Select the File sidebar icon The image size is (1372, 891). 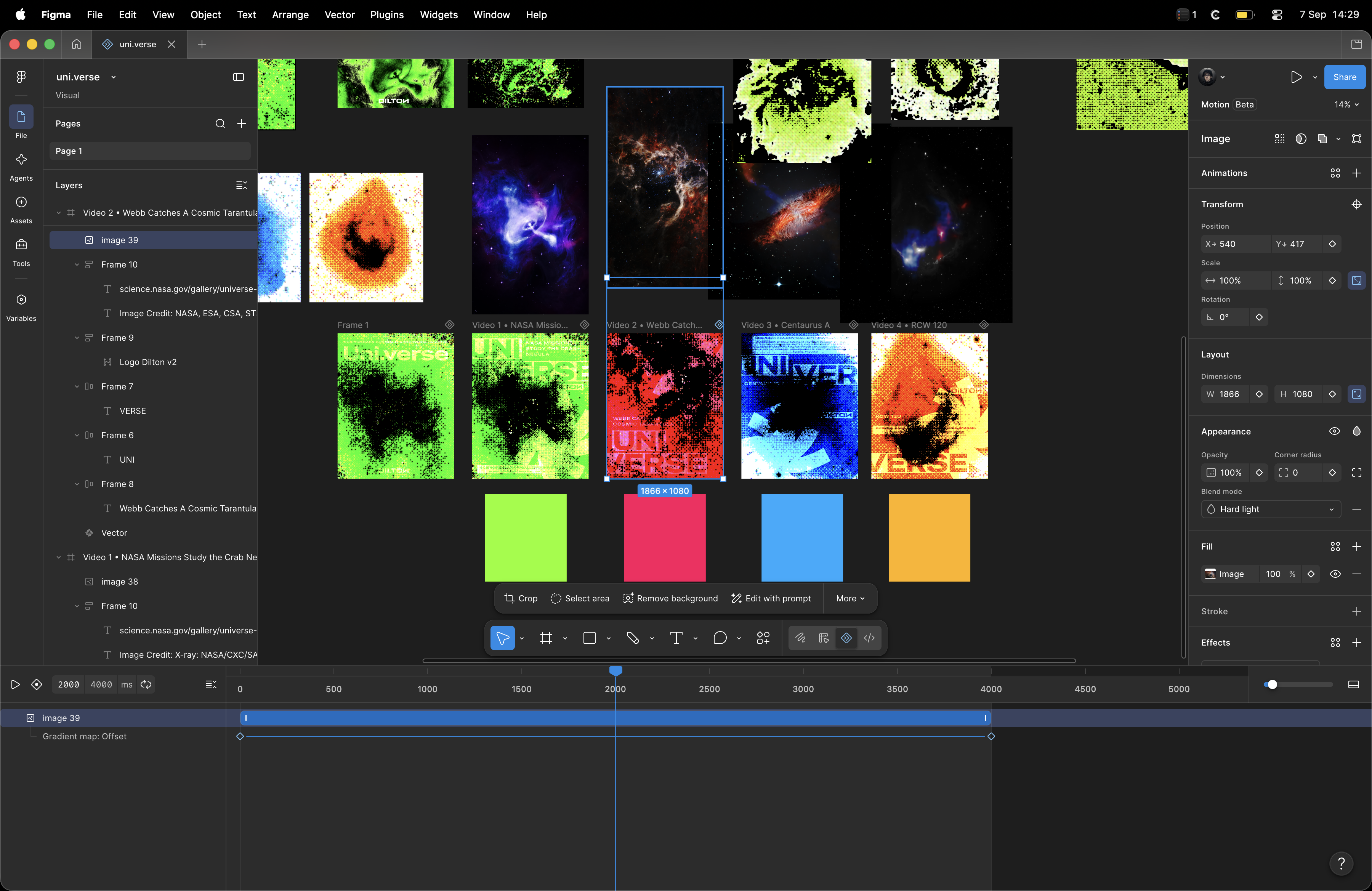[x=21, y=117]
